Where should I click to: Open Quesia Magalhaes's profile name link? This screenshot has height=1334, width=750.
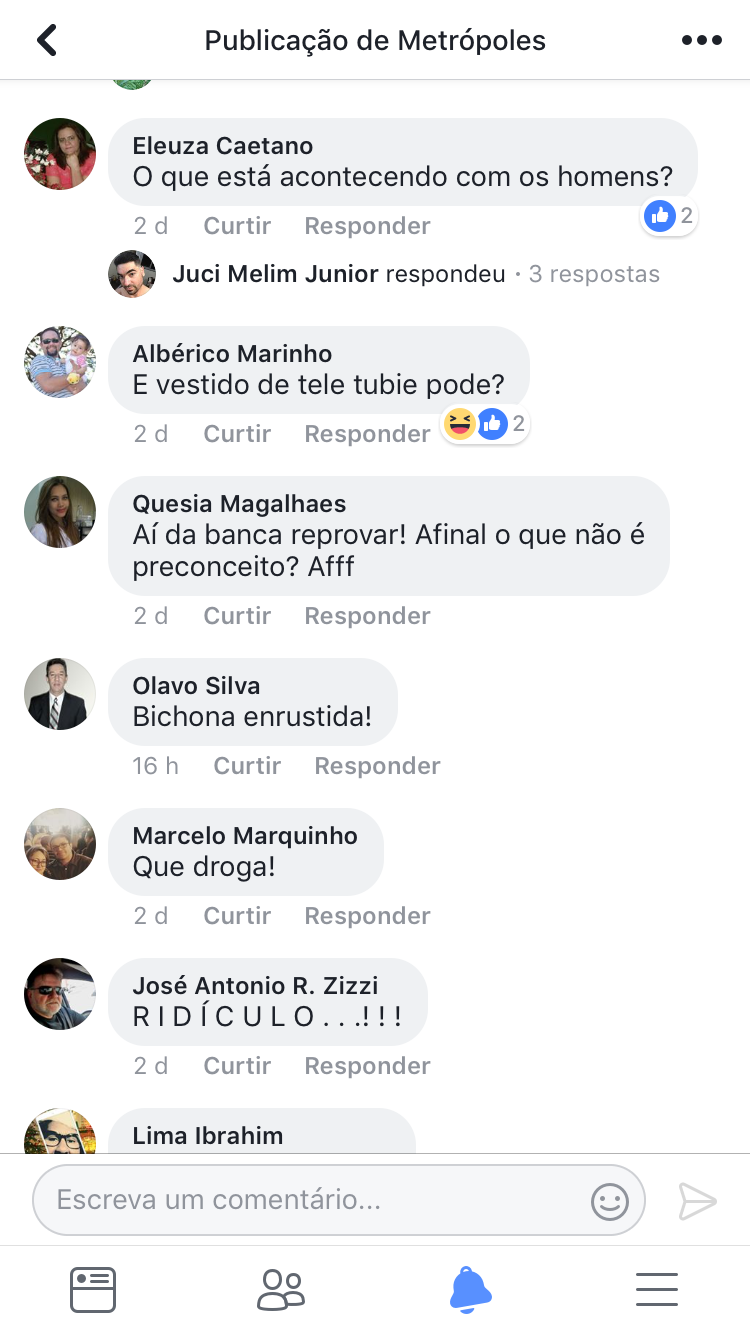pyautogui.click(x=239, y=504)
